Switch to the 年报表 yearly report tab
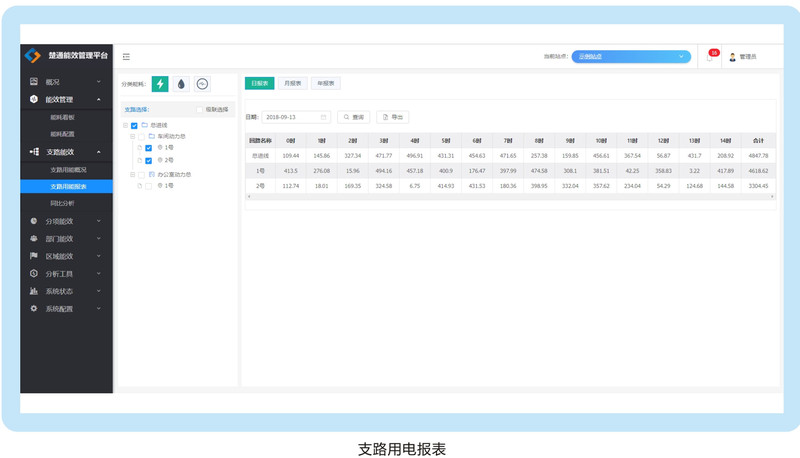800x458 pixels. [326, 83]
